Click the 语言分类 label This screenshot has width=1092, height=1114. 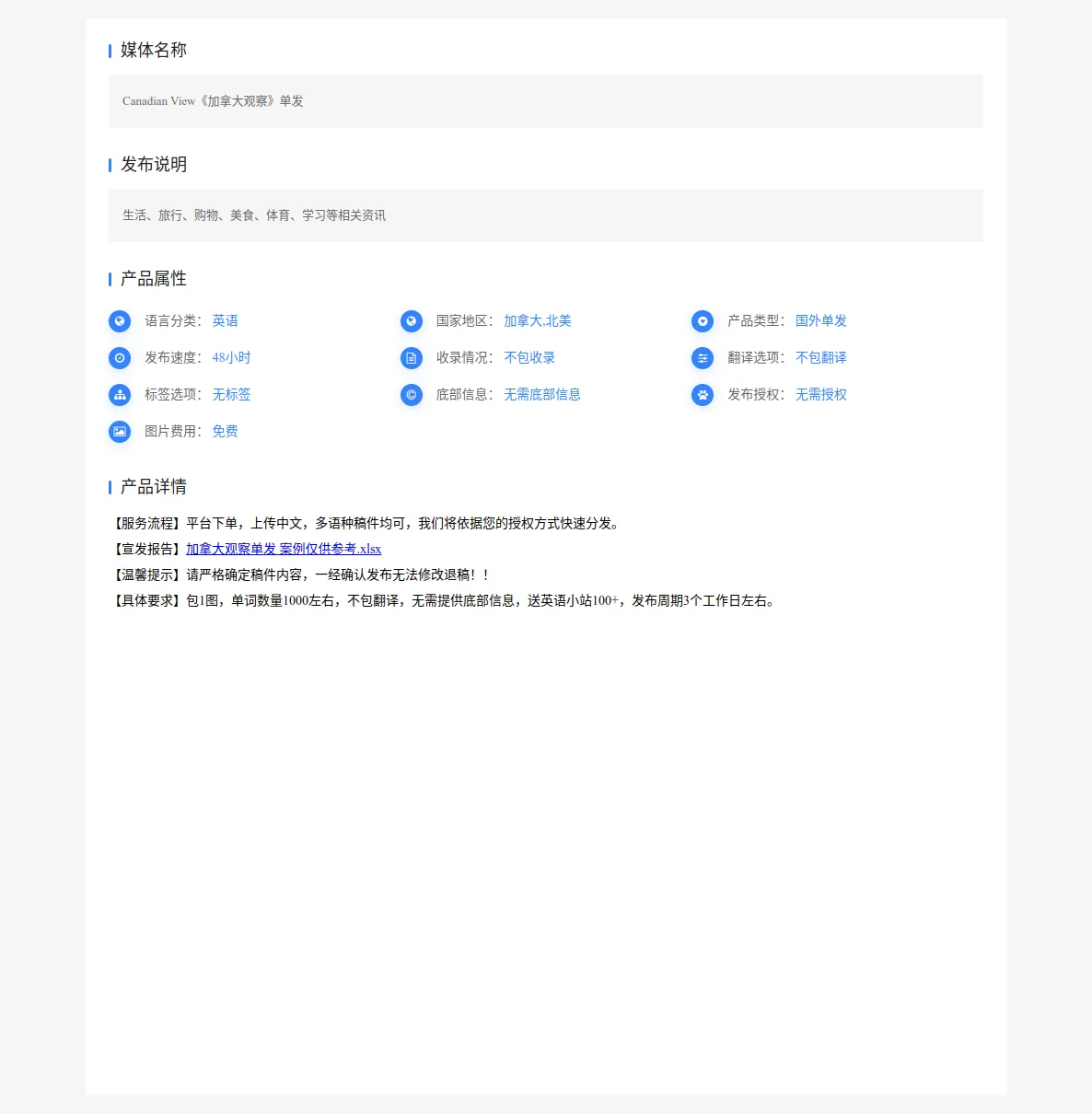[173, 321]
